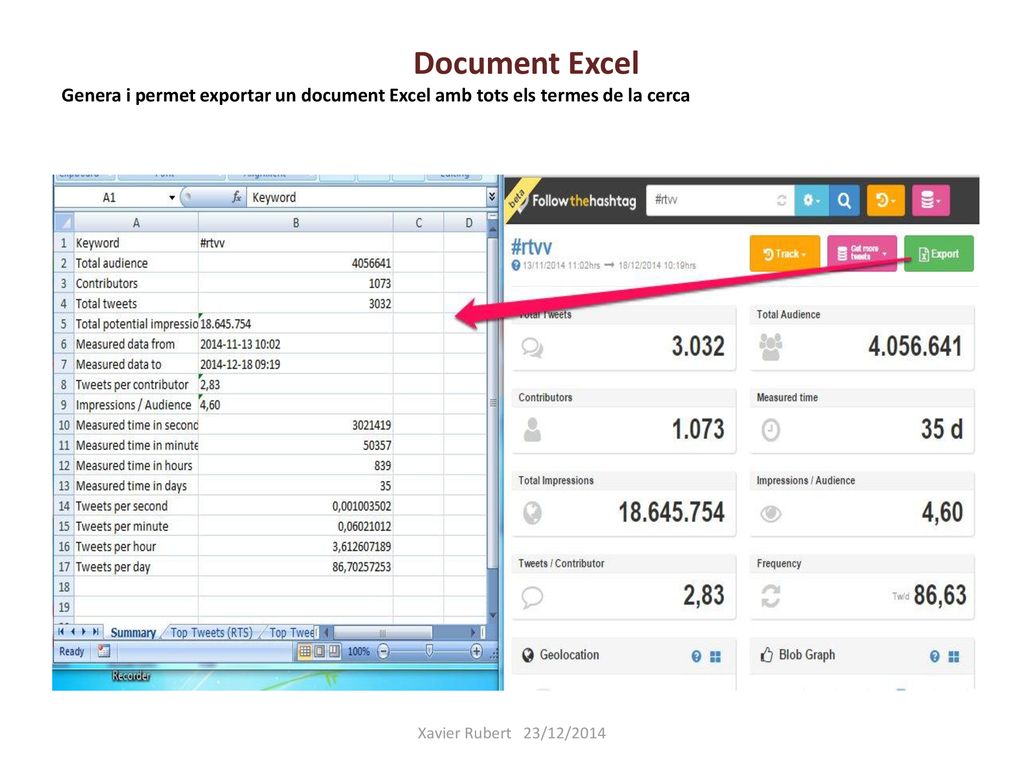Click the Geolocation grid view icon
This screenshot has height=768, width=1024.
(x=716, y=656)
